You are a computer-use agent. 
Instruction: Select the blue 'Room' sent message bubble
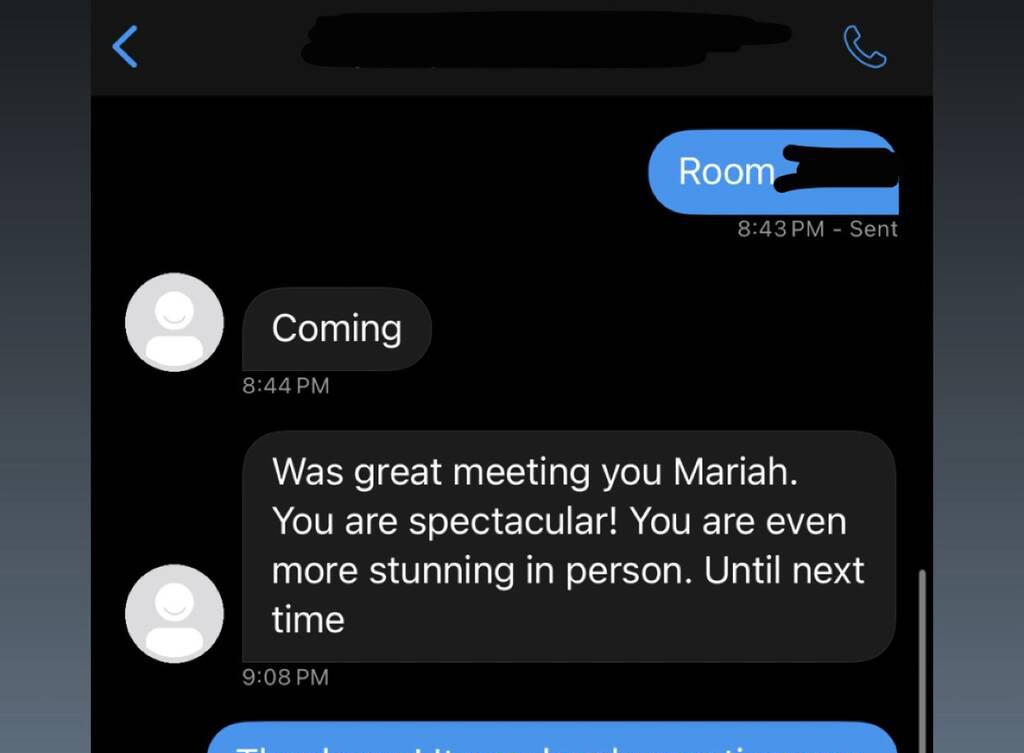[x=773, y=172]
